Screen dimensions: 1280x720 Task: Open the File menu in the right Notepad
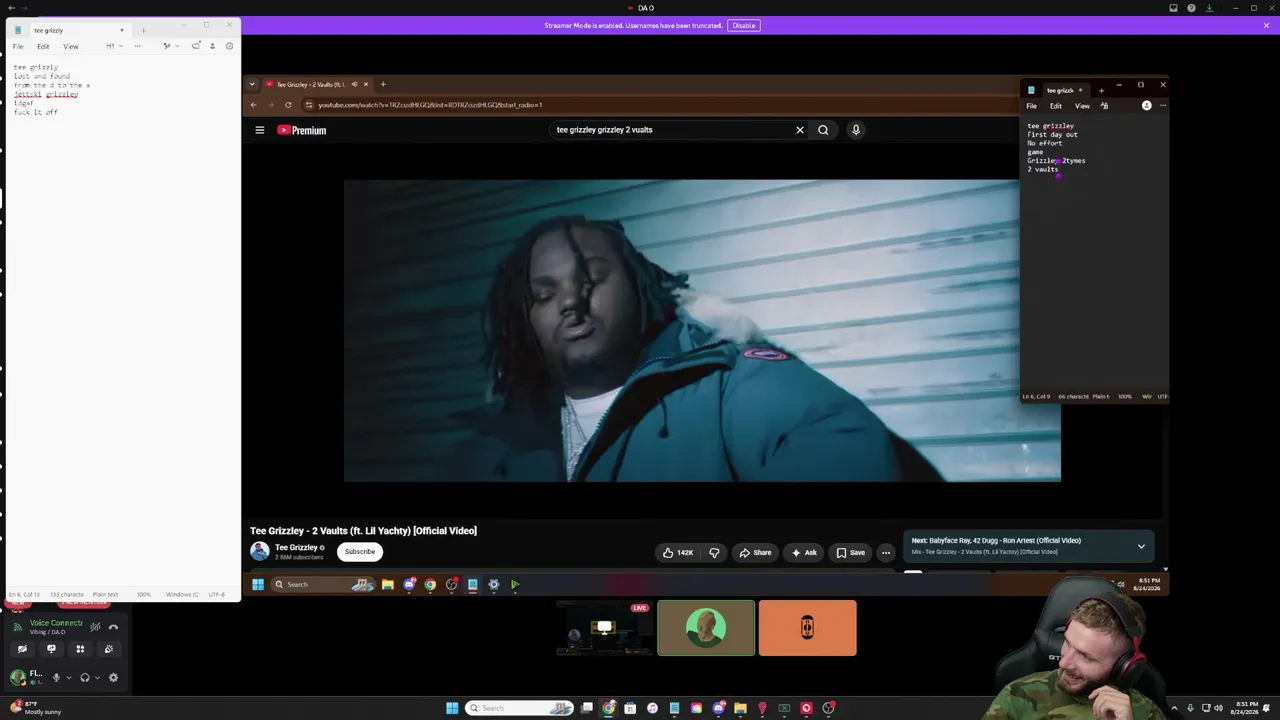(x=1032, y=106)
